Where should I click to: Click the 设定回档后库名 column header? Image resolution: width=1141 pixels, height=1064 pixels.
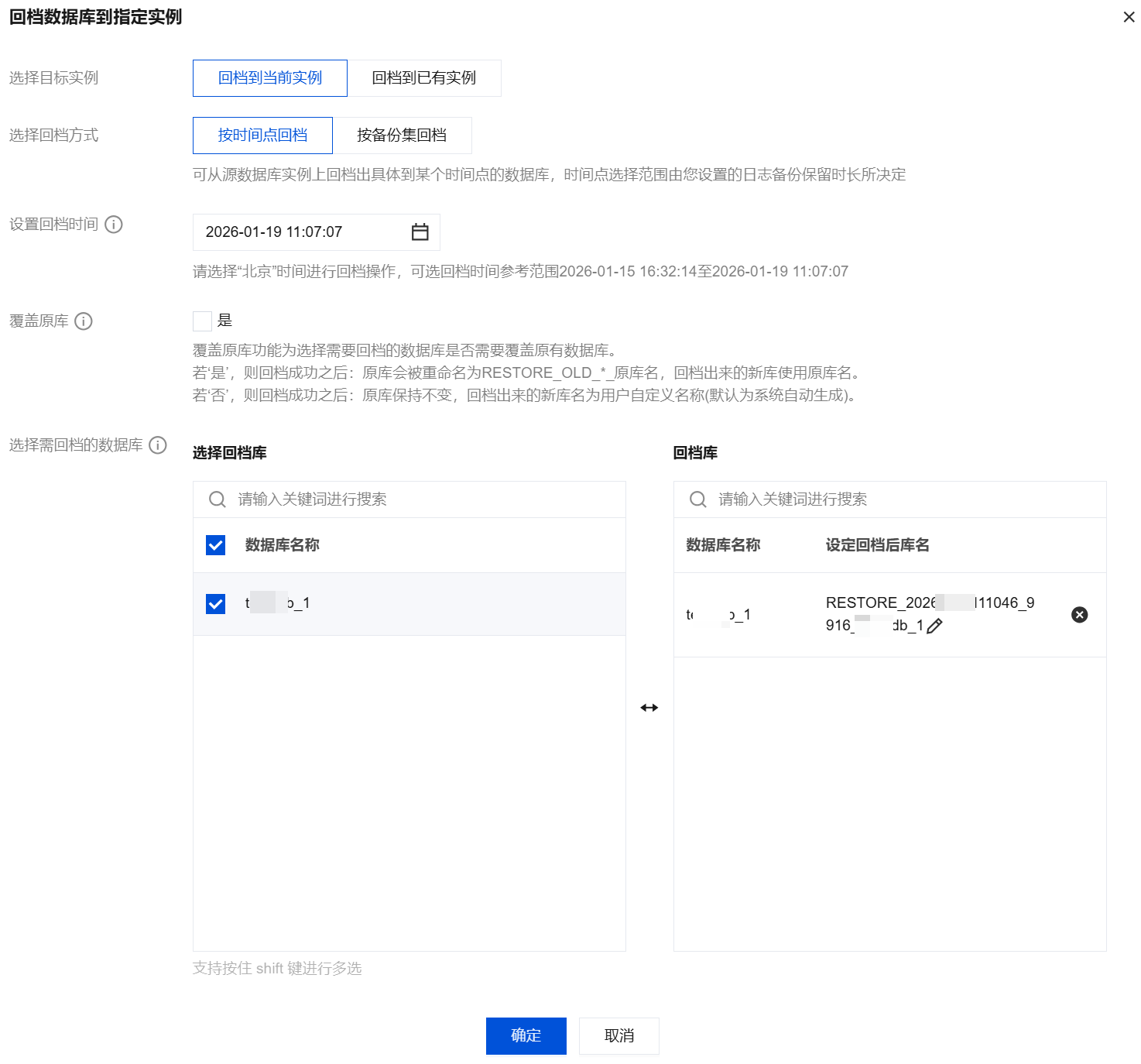pos(878,545)
